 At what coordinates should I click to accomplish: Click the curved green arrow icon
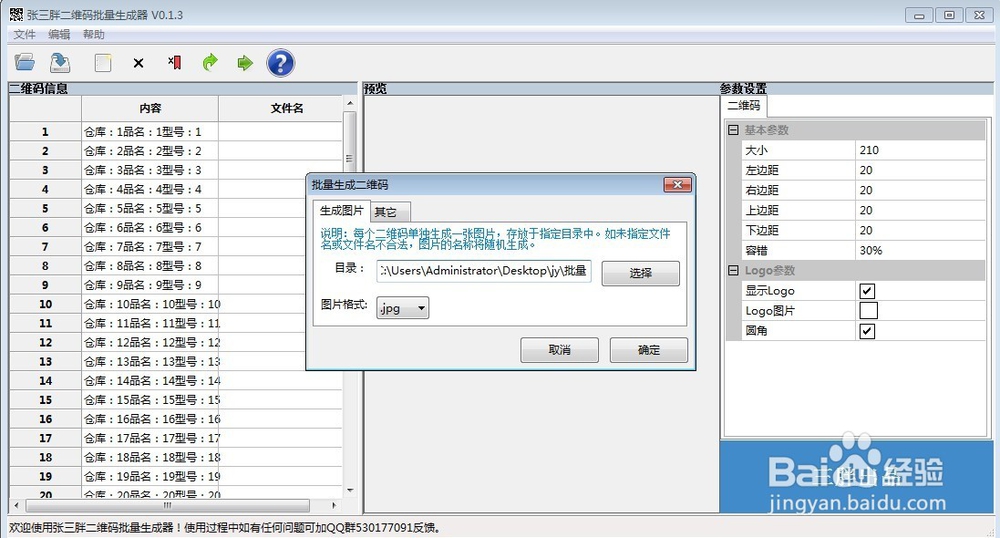(210, 62)
